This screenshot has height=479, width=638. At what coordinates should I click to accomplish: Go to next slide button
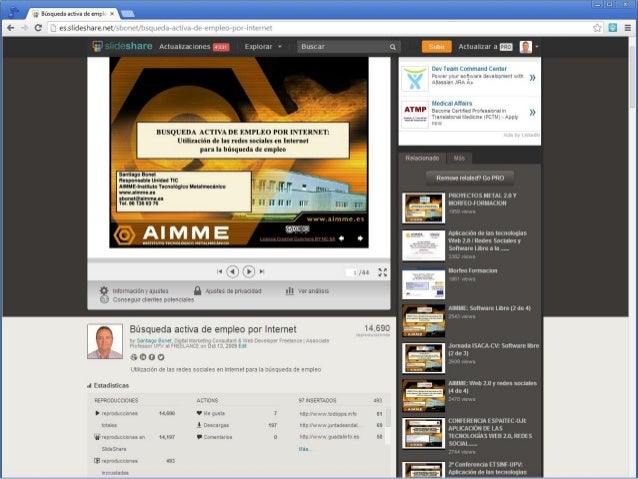249,271
